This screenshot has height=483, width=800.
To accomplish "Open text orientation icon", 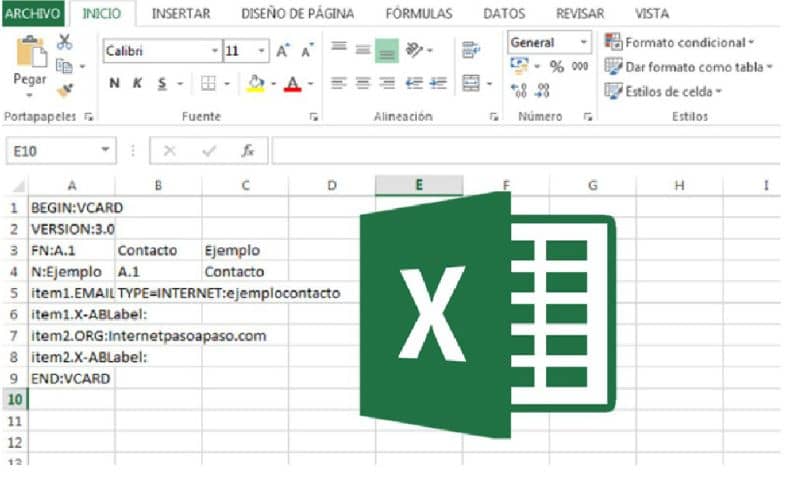I will tap(414, 49).
